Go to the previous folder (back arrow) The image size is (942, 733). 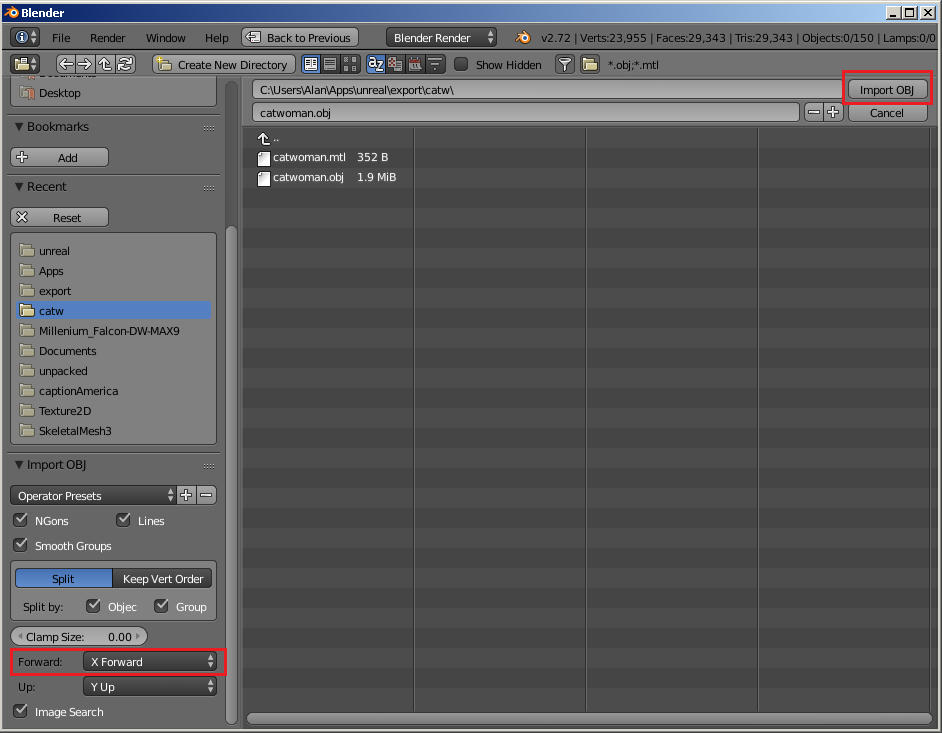(66, 64)
